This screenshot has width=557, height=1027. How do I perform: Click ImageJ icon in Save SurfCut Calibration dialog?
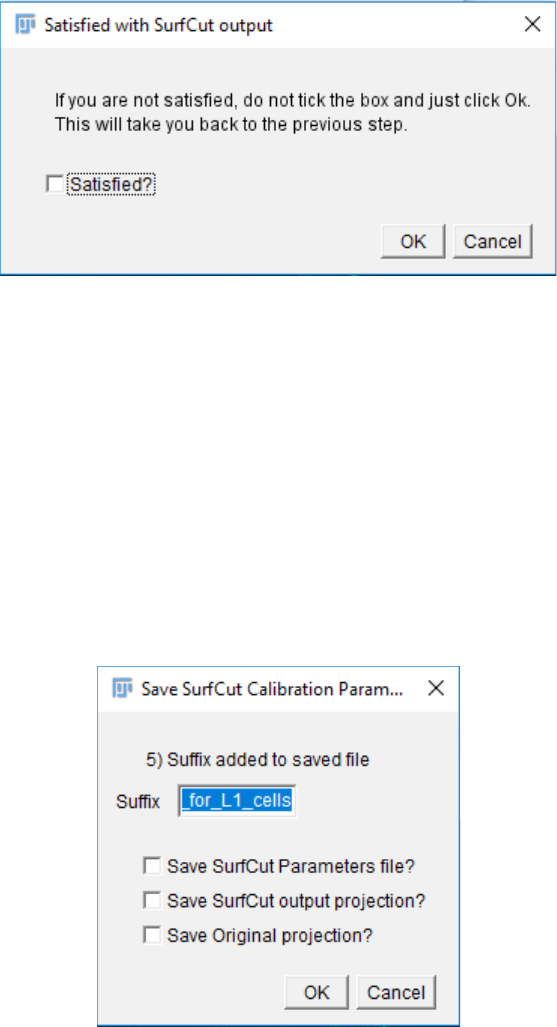coord(123,688)
